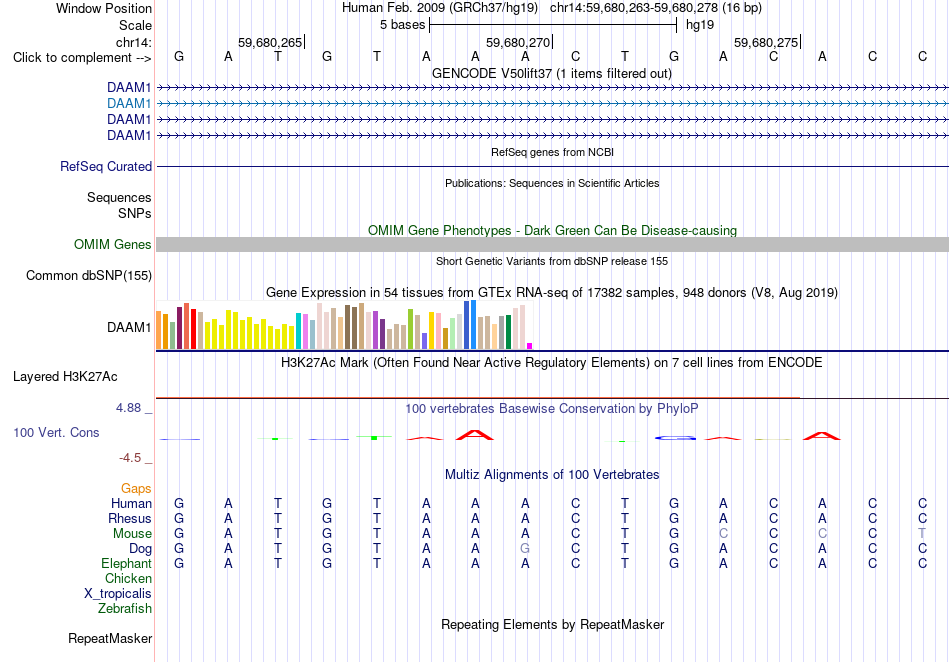Click the 'Window Position' label
950x662 pixels.
coord(104,8)
